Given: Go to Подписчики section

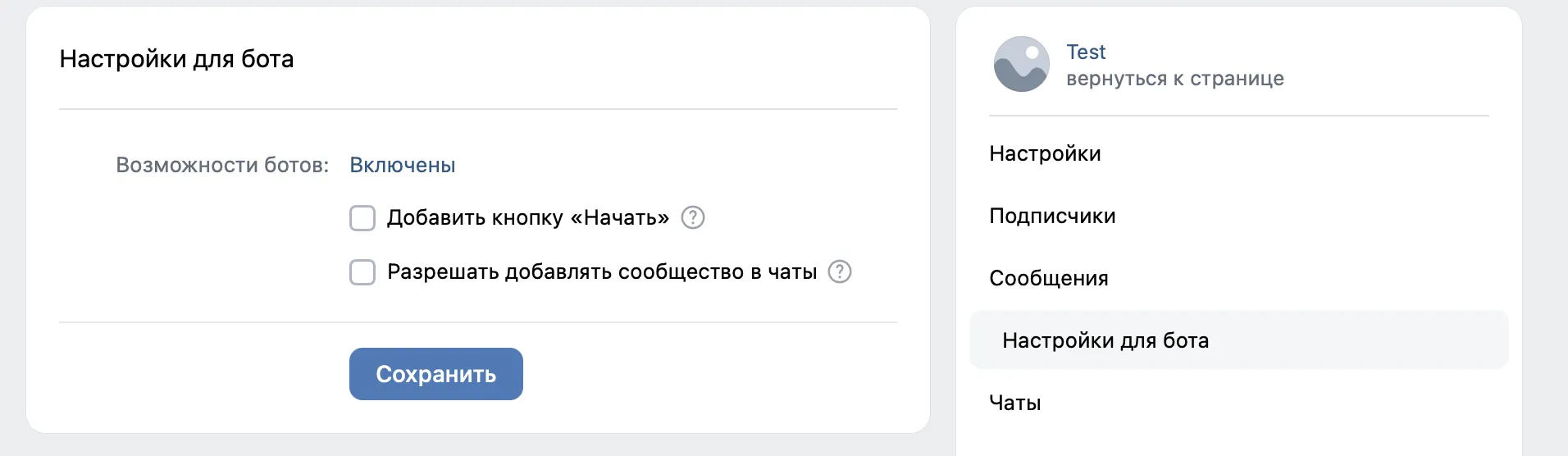Looking at the screenshot, I should [1052, 216].
